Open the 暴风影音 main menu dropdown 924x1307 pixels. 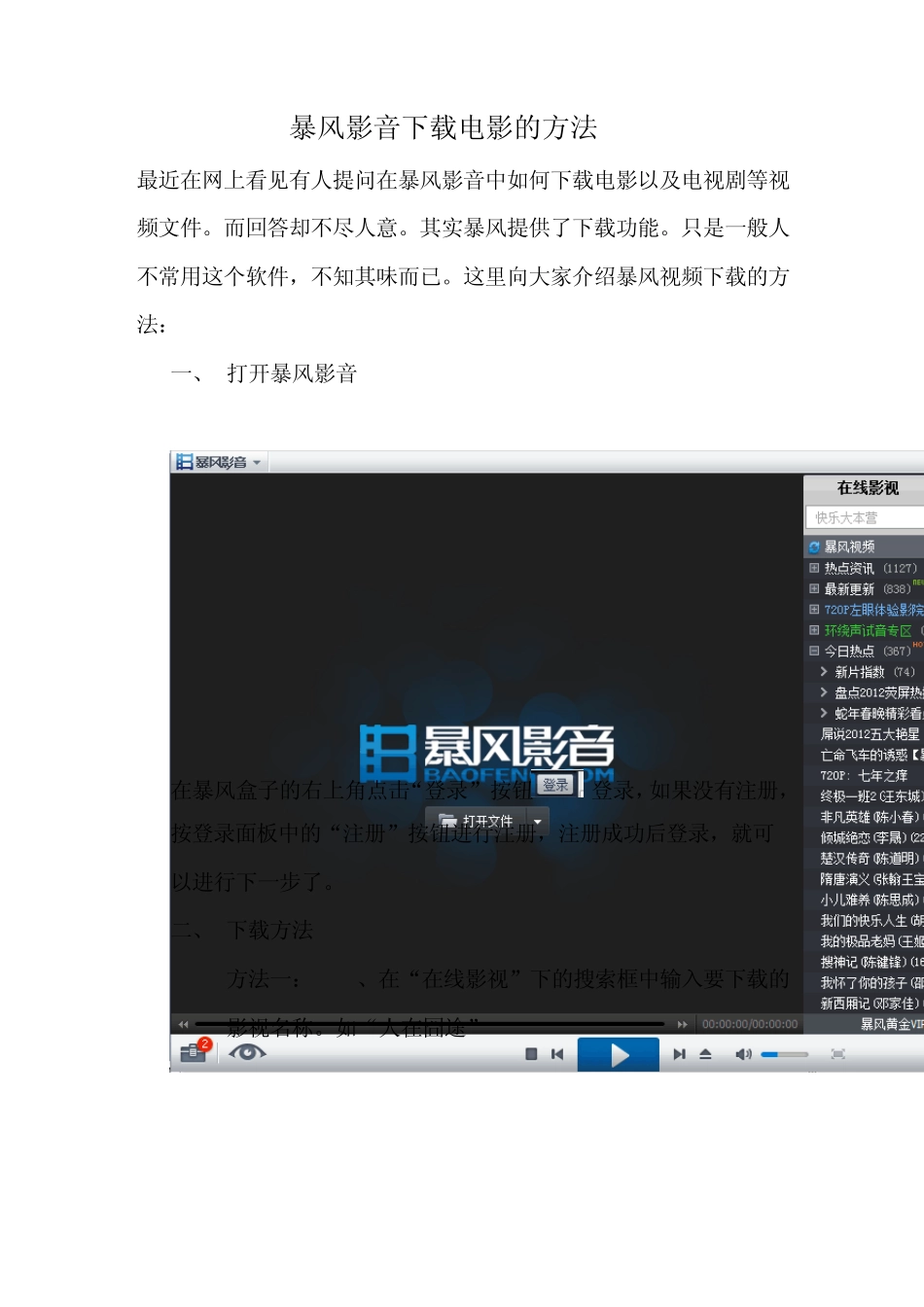(x=257, y=463)
